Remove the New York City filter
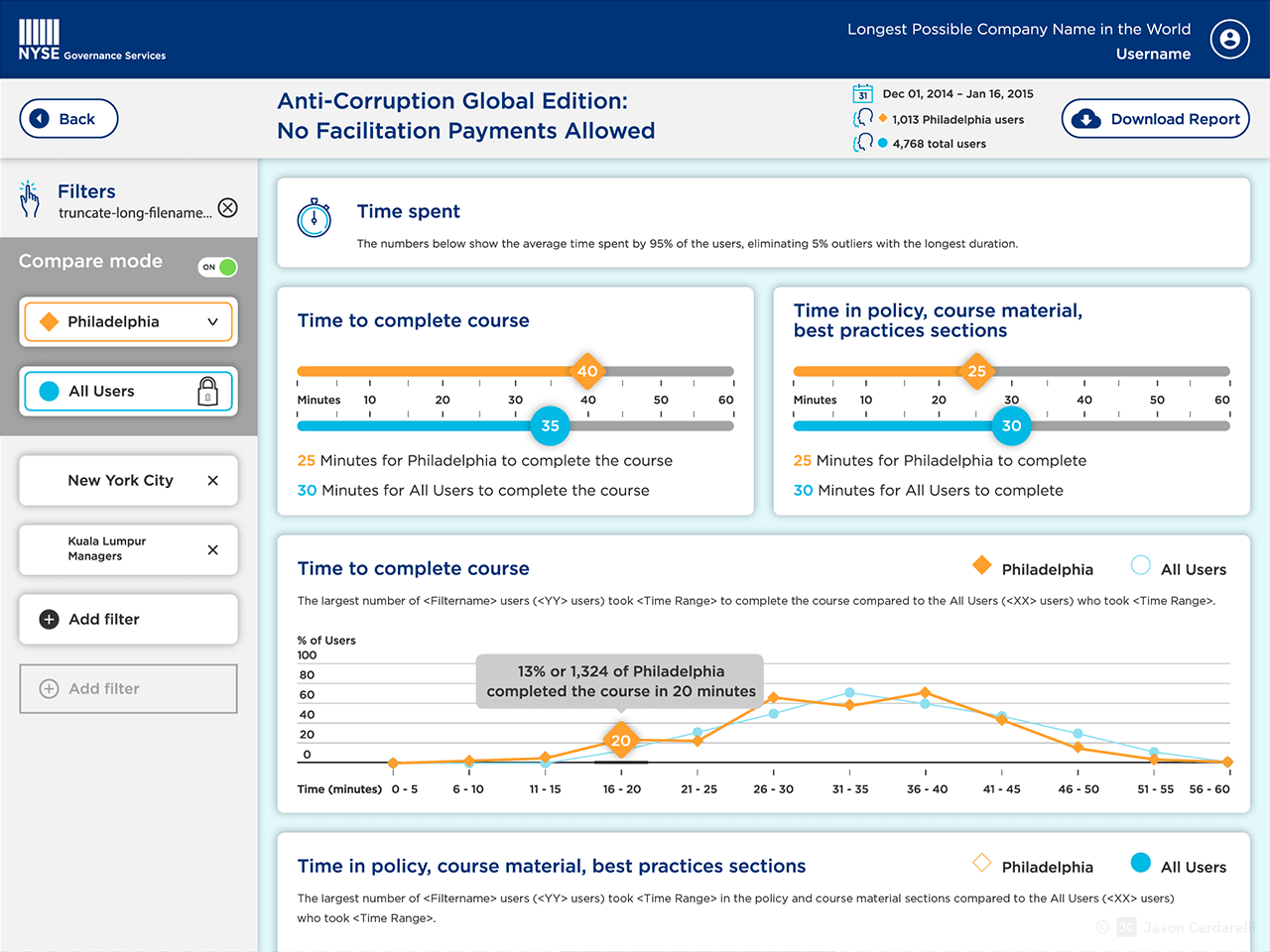Screen dimensions: 1270x952 point(212,481)
